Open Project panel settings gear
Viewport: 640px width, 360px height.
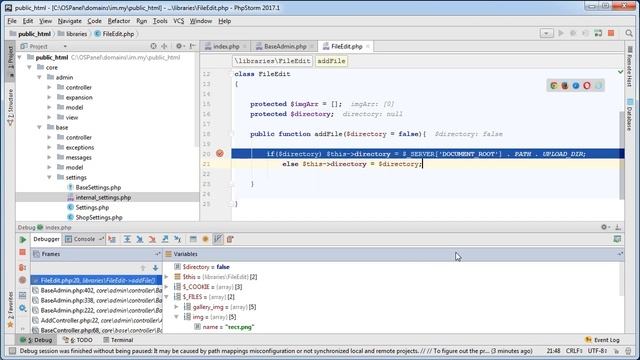click(180, 47)
